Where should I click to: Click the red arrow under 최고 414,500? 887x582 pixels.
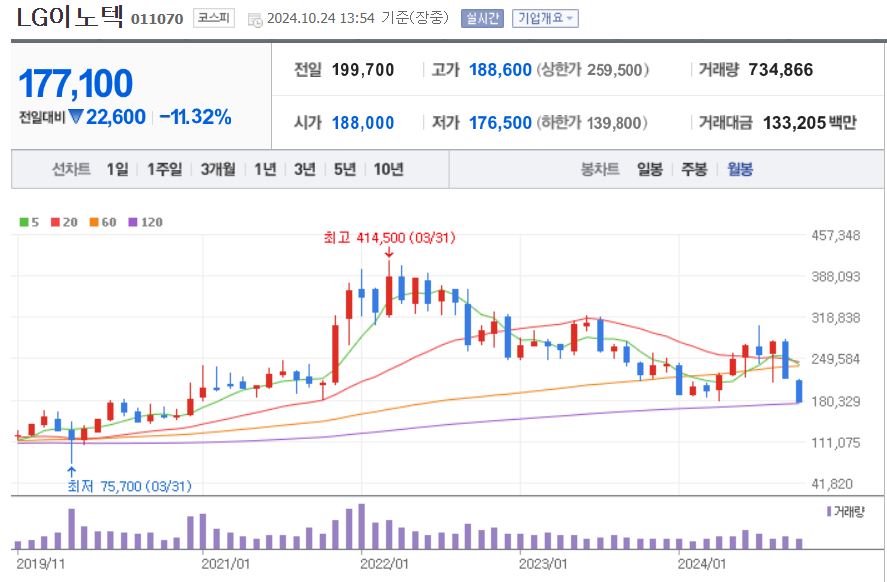[x=388, y=254]
